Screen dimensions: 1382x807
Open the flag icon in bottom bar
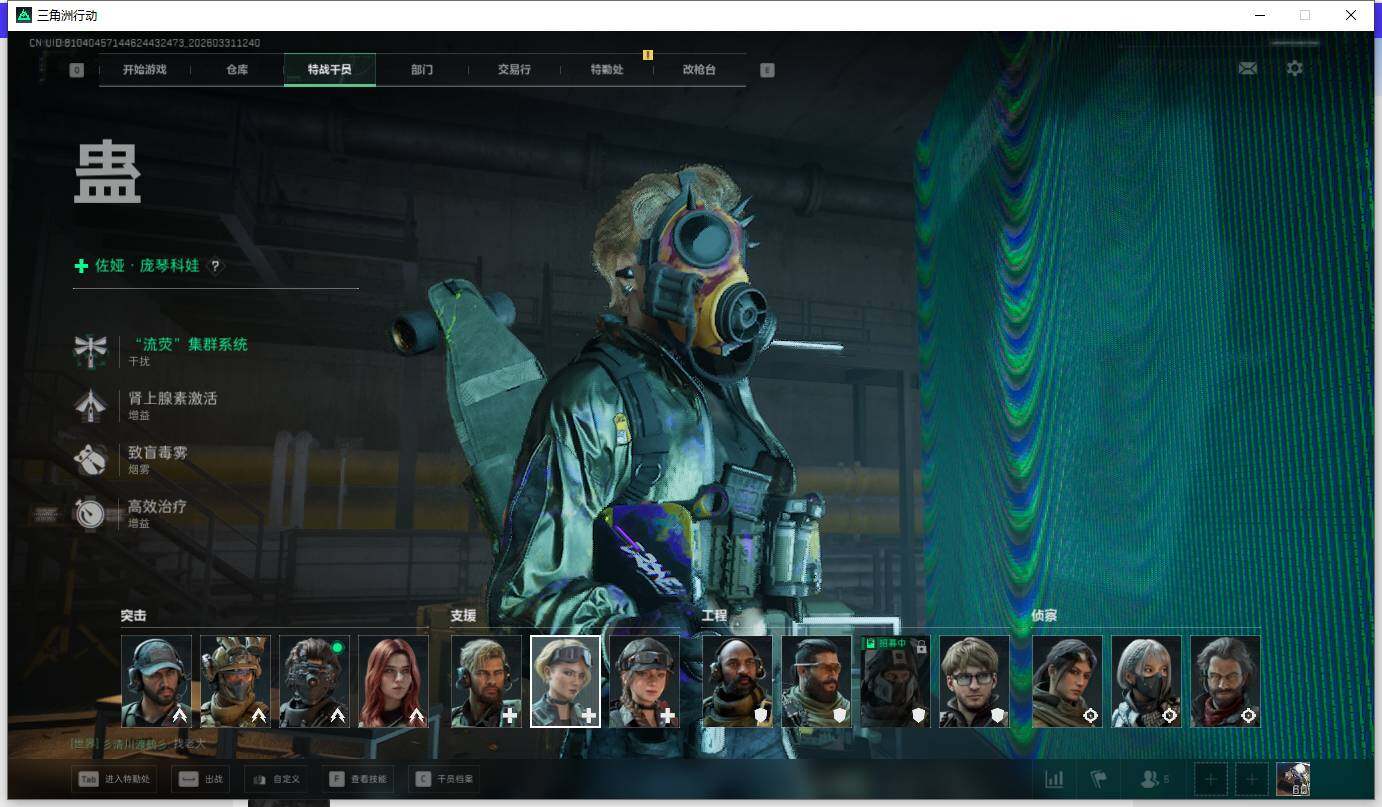click(1099, 779)
